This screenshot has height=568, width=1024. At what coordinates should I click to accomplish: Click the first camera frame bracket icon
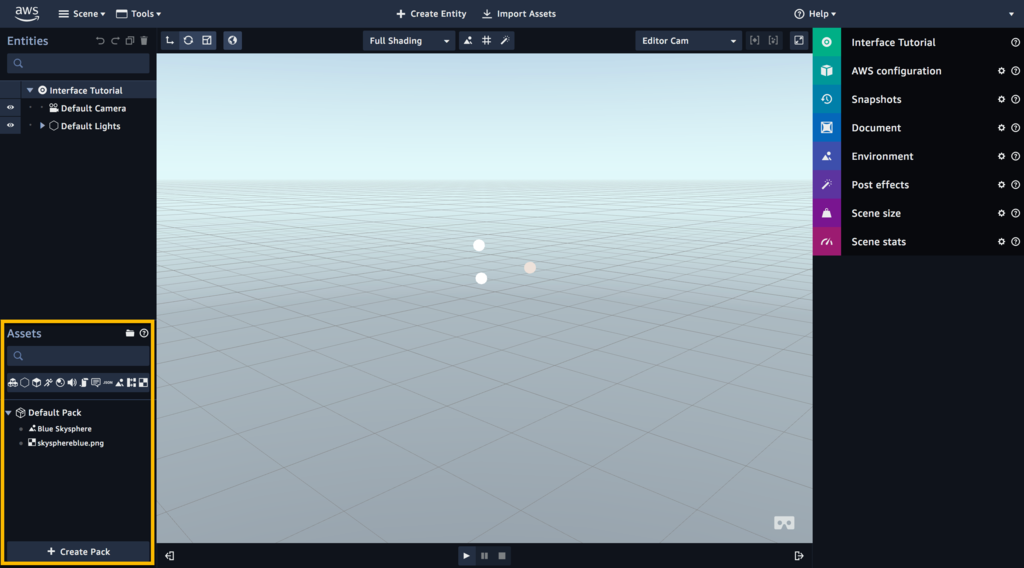pos(754,40)
